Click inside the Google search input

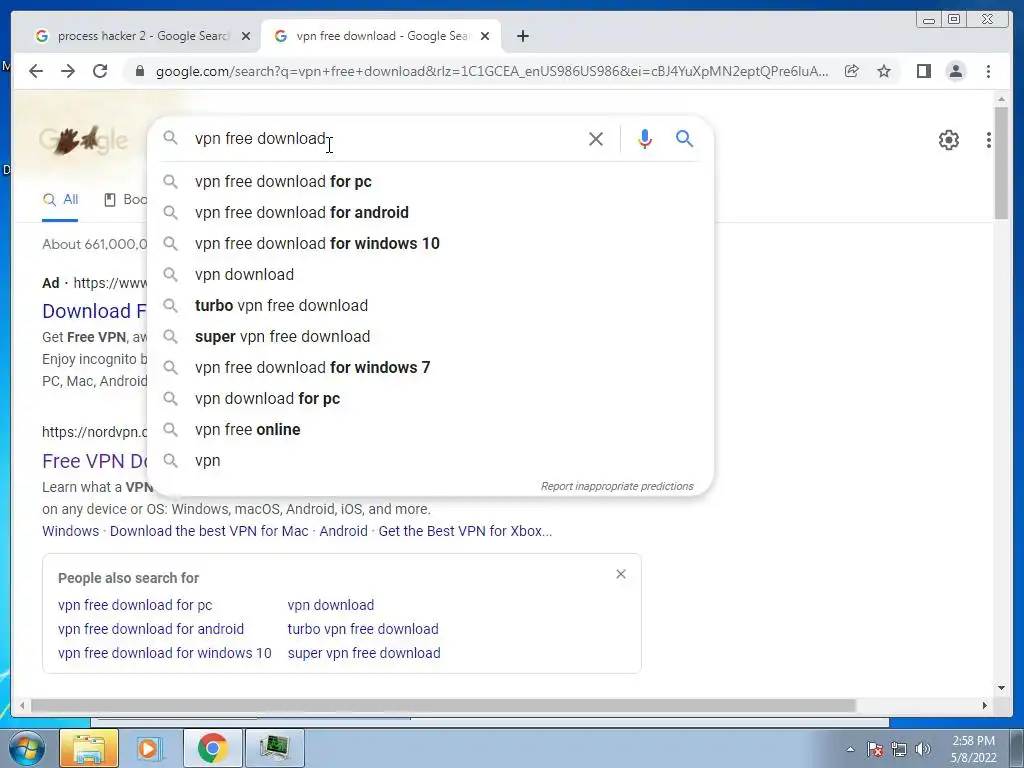click(385, 138)
